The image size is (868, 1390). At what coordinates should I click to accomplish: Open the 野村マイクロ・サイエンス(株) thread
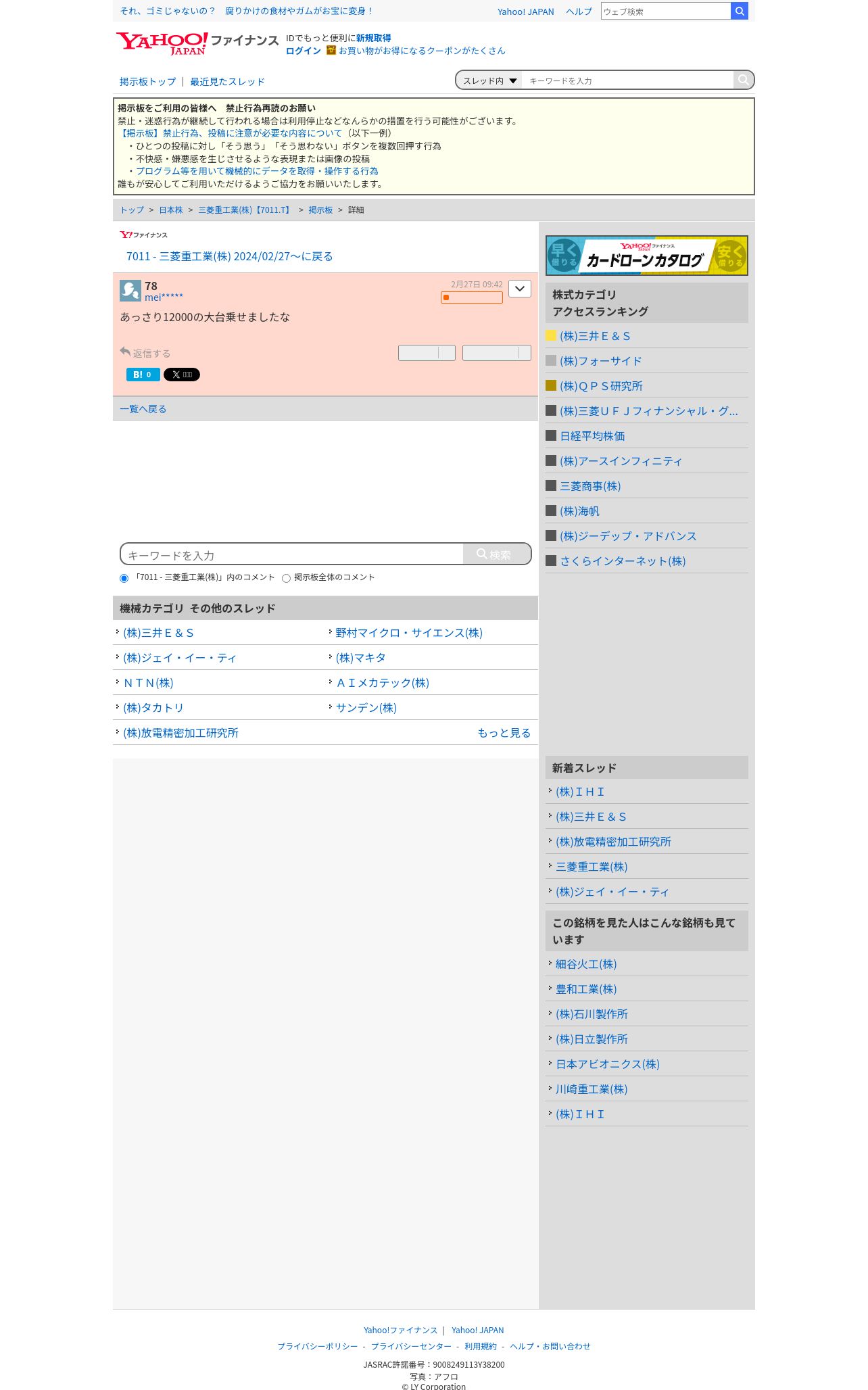pos(409,633)
